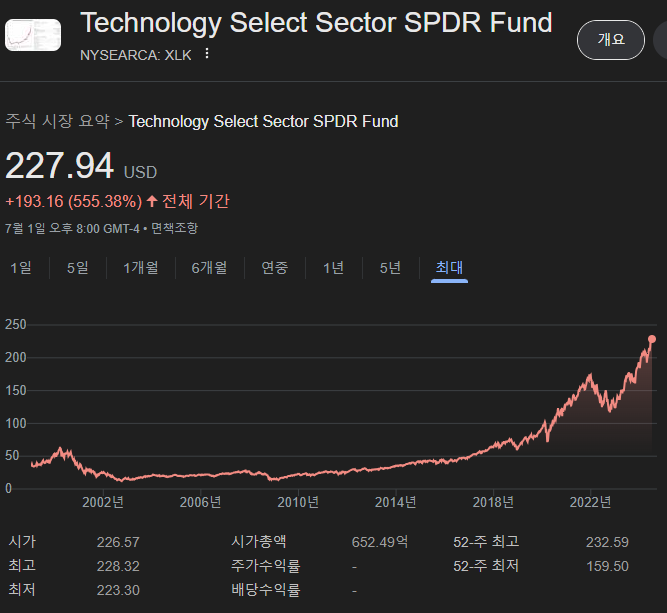
Task: Click the 2022년 x-axis label
Action: 590,502
